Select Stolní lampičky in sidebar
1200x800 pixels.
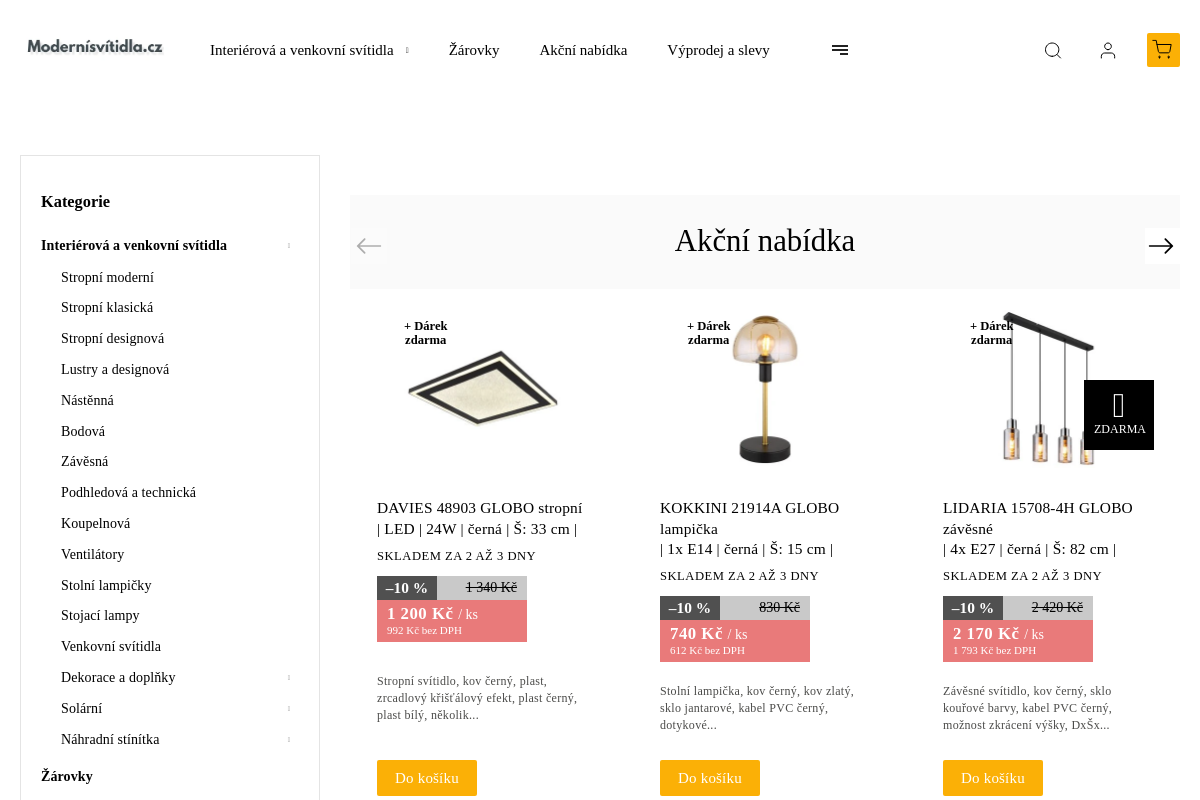tap(106, 586)
